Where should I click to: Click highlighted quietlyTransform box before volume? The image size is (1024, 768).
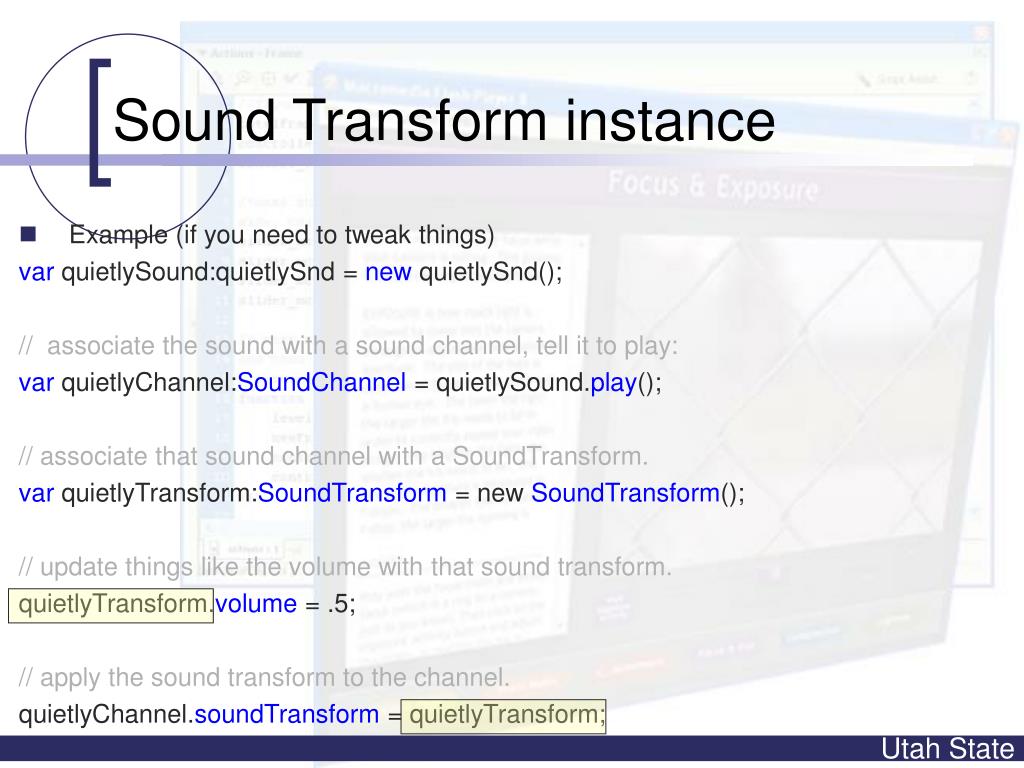(111, 605)
